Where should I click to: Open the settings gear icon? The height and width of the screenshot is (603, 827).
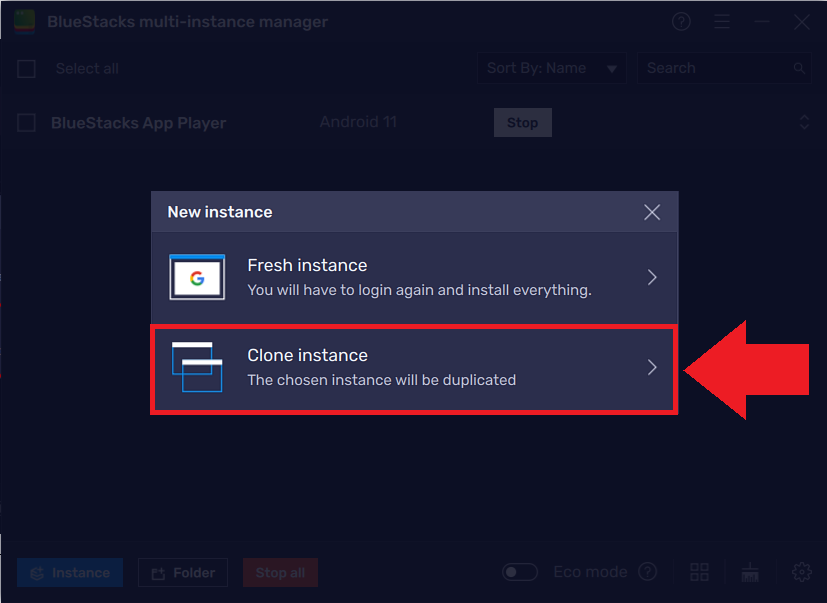click(801, 572)
